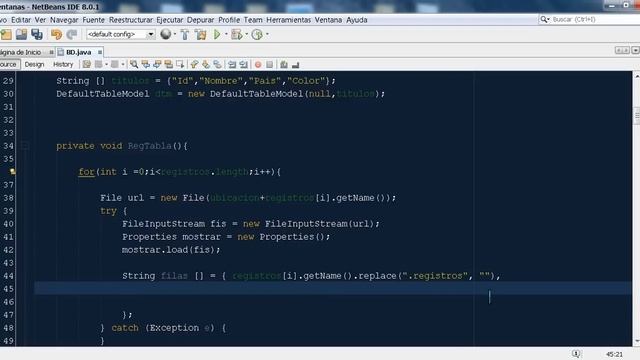Open the Depurar menu

(200, 20)
